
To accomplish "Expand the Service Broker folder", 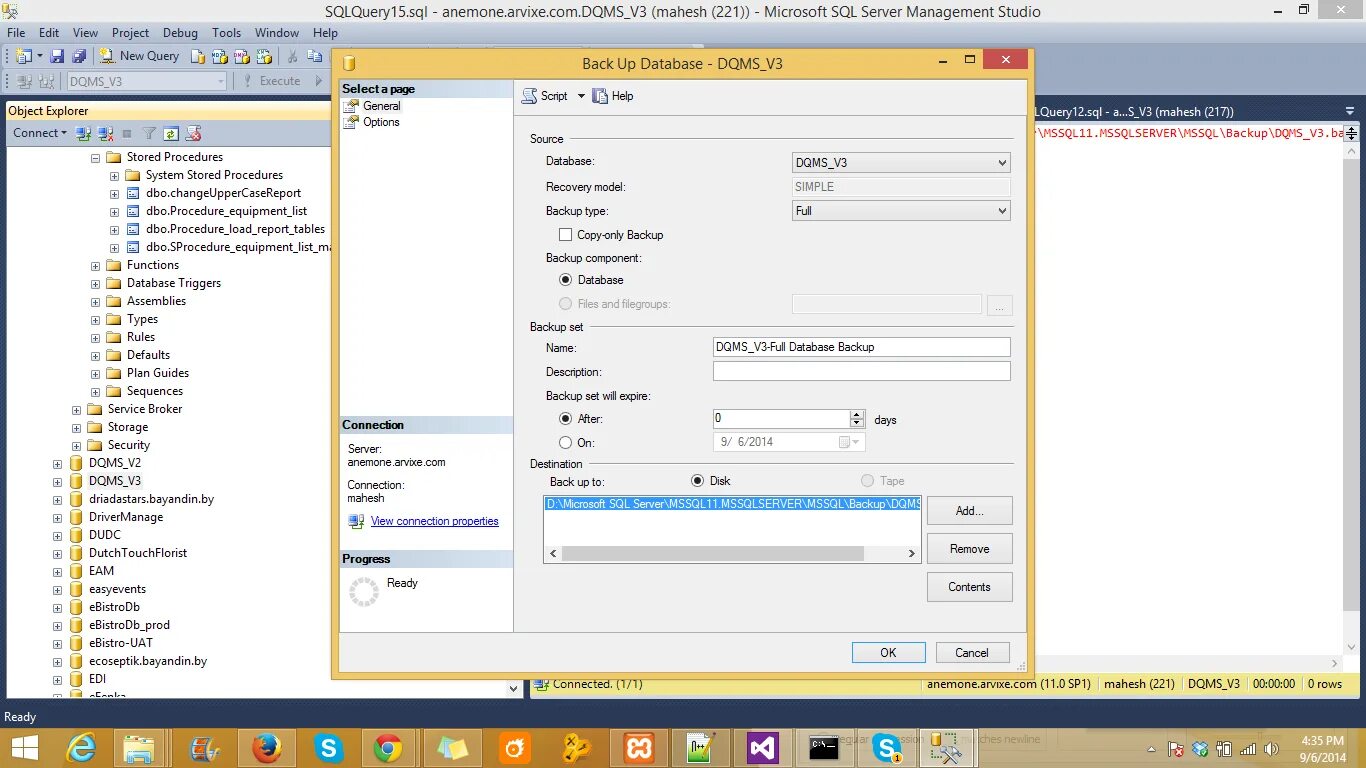I will [x=77, y=410].
